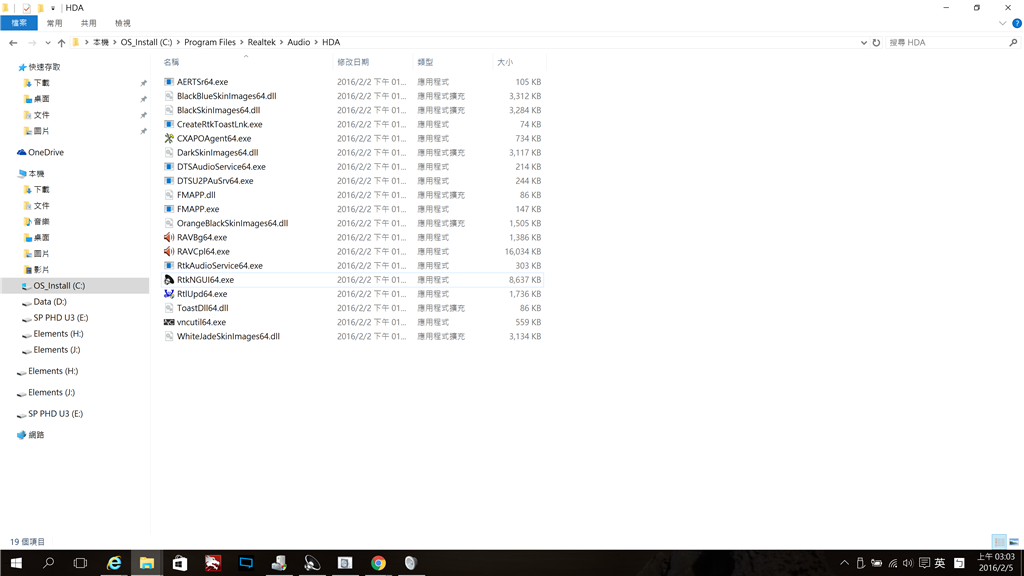1024x576 pixels.
Task: Open Task View on taskbar
Action: (x=80, y=563)
